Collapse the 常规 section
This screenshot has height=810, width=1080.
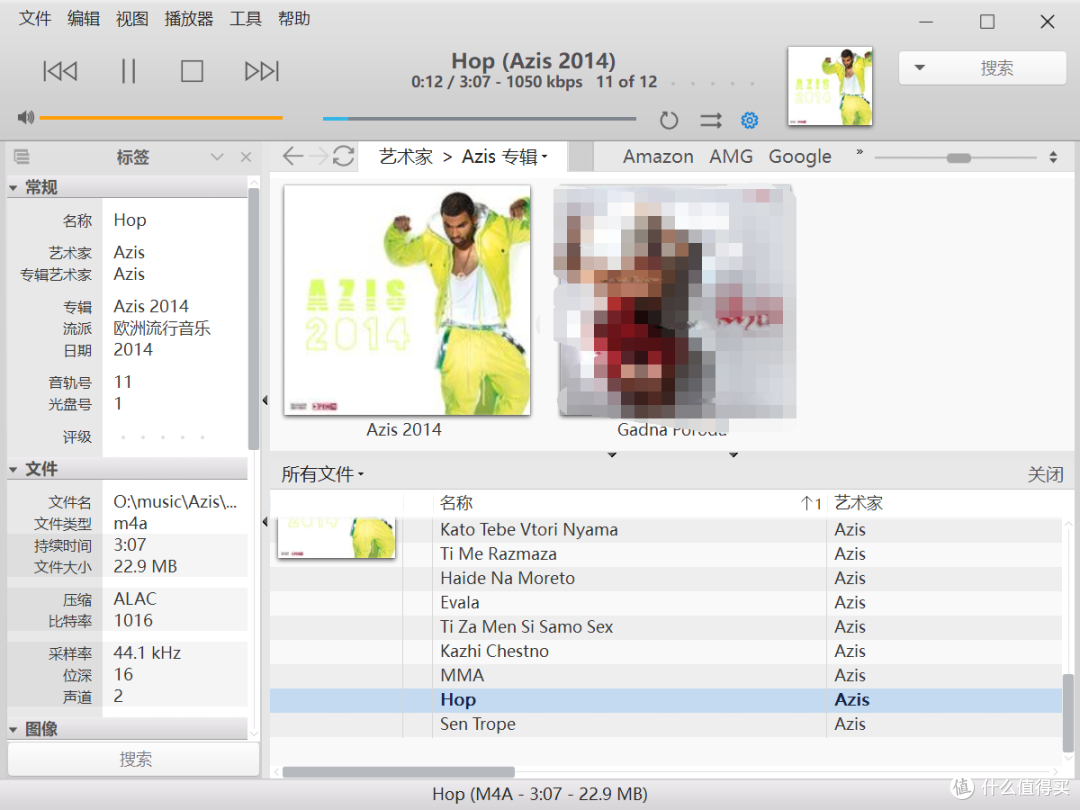click(x=13, y=187)
